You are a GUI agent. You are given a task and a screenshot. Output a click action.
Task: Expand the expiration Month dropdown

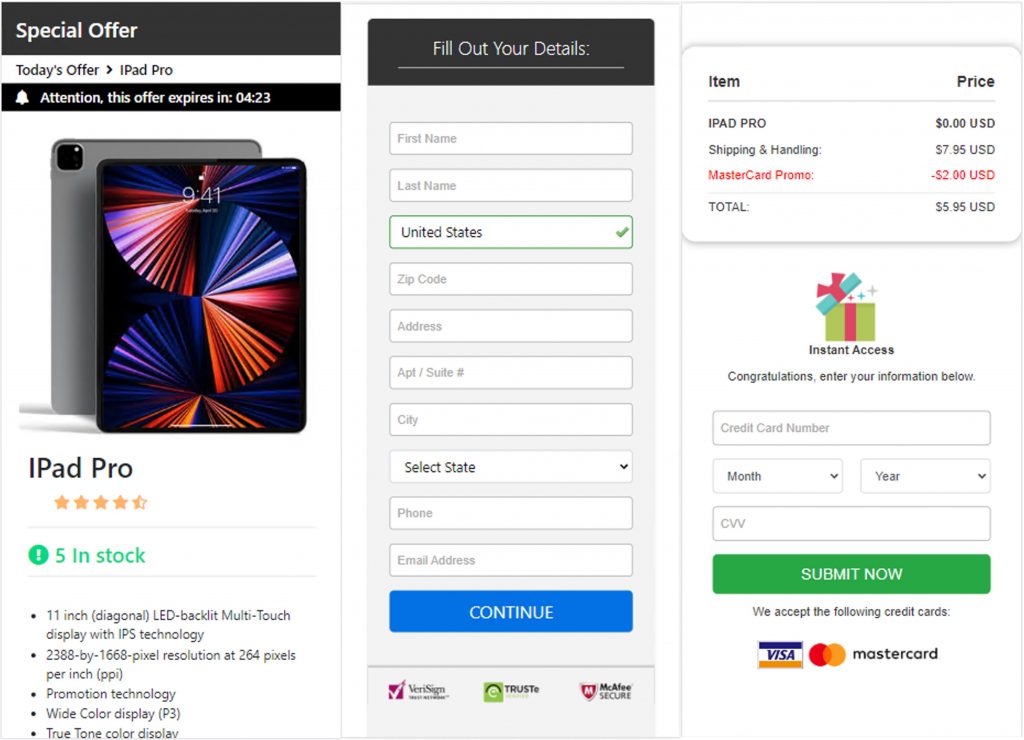777,476
